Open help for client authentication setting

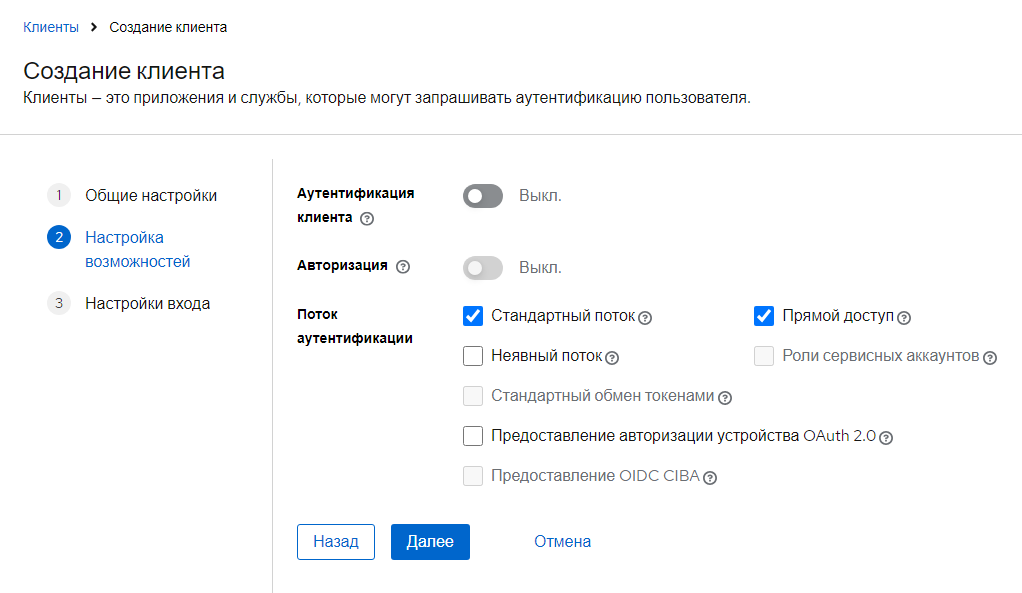pyautogui.click(x=366, y=218)
